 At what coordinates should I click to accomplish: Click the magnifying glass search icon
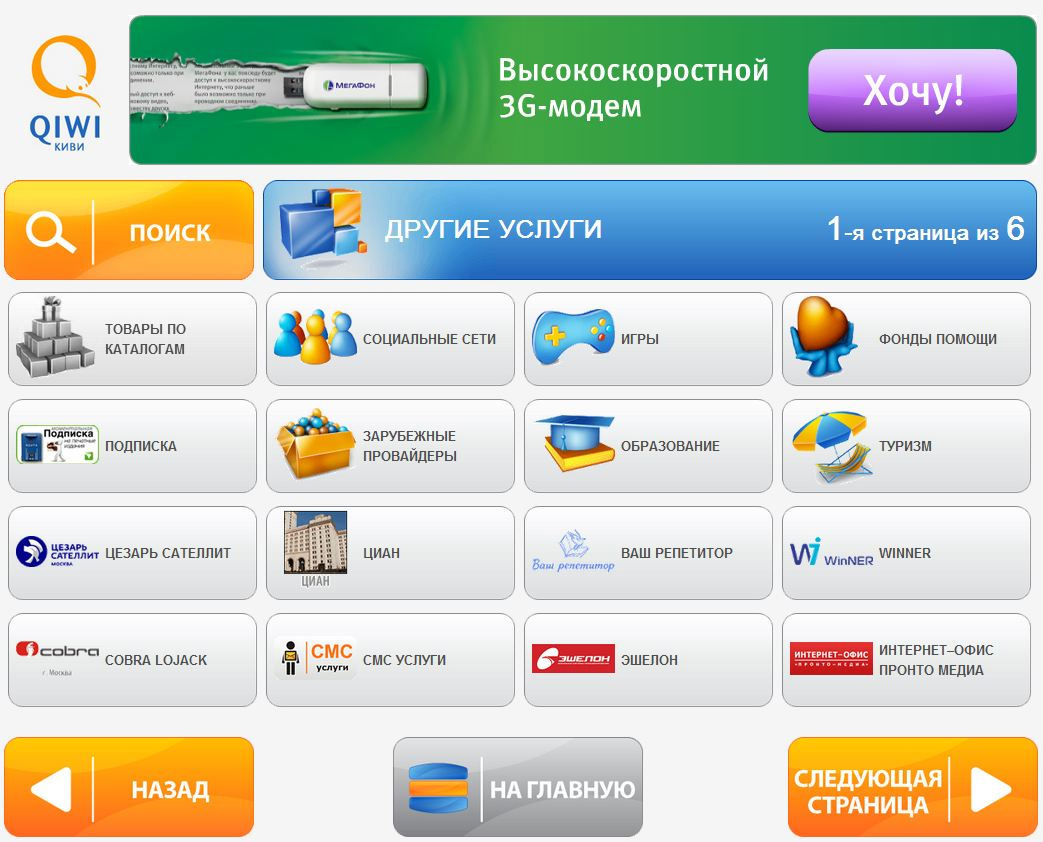[51, 232]
